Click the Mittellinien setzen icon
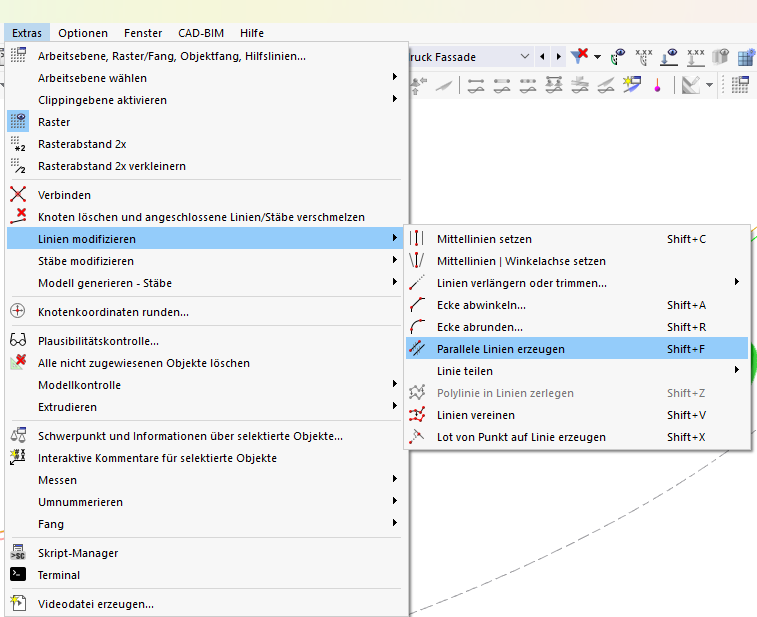This screenshot has height=617, width=757. 416,238
